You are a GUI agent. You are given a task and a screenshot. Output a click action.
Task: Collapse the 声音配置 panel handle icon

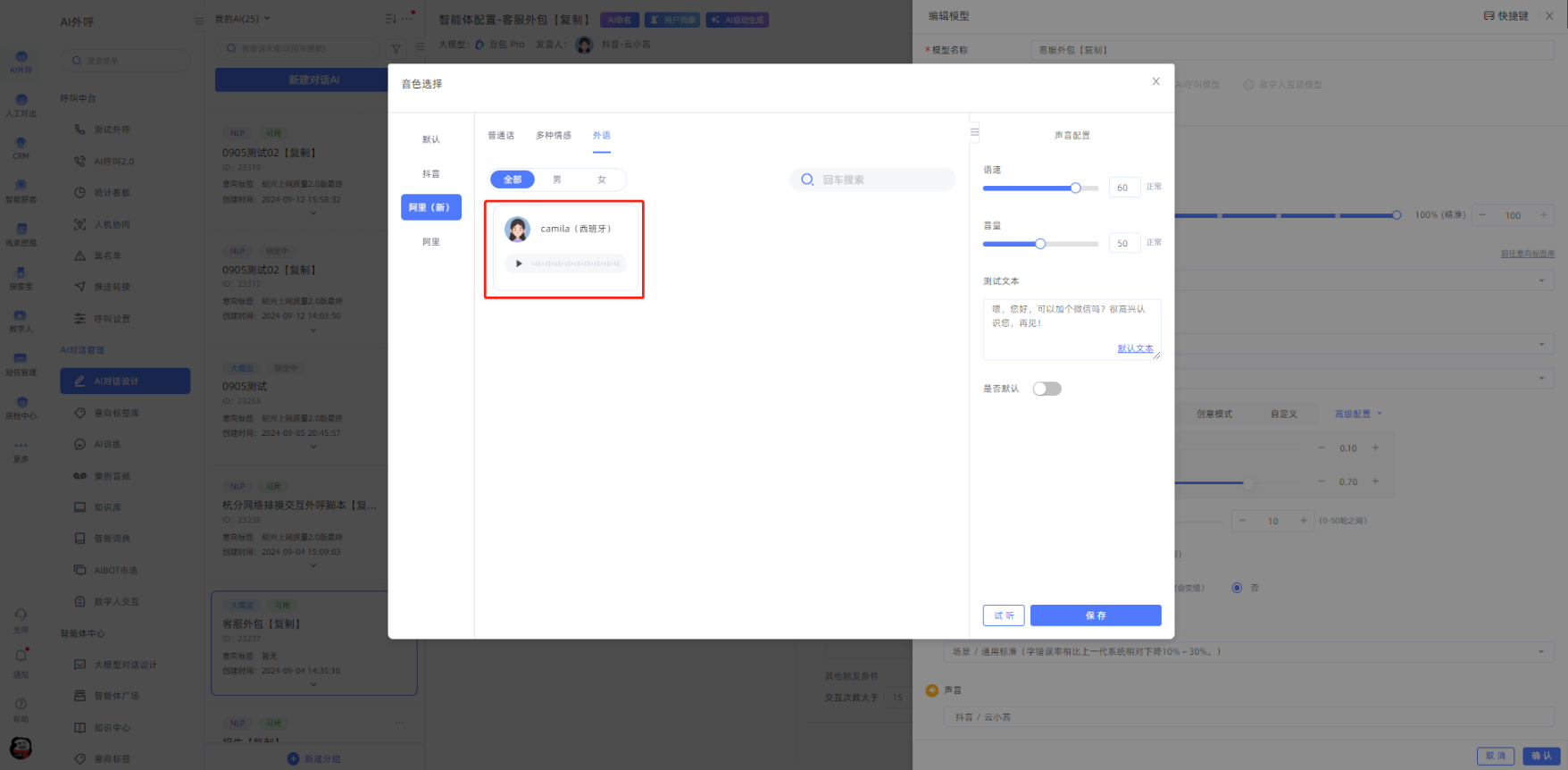pos(974,132)
